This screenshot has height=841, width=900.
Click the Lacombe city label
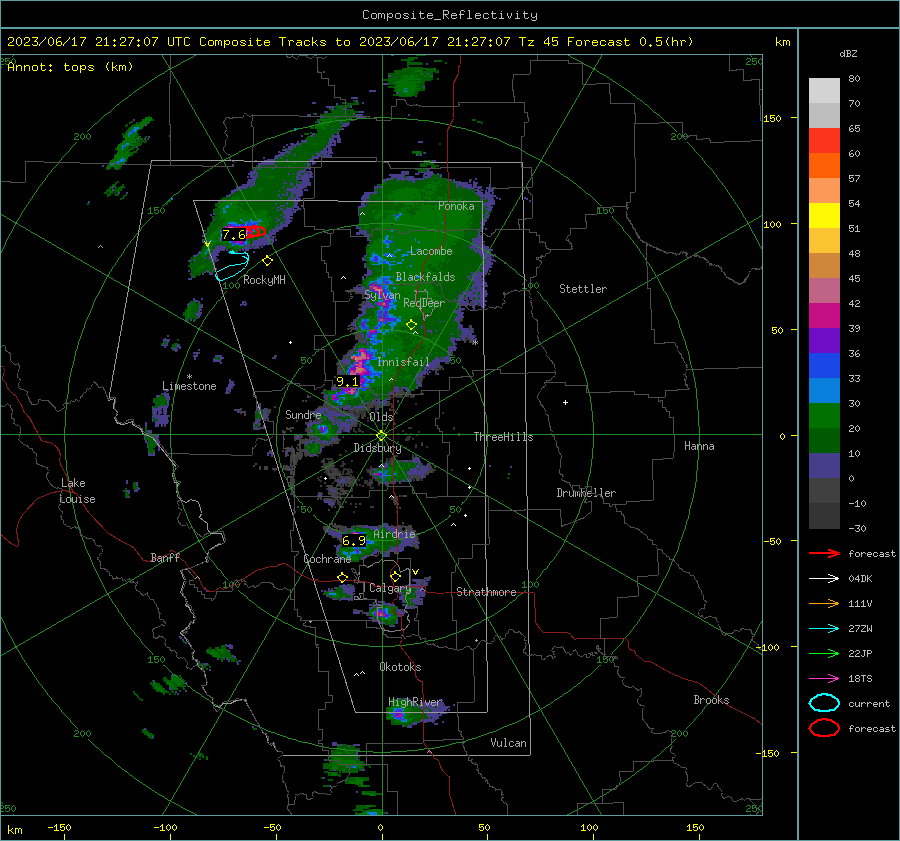pos(431,251)
